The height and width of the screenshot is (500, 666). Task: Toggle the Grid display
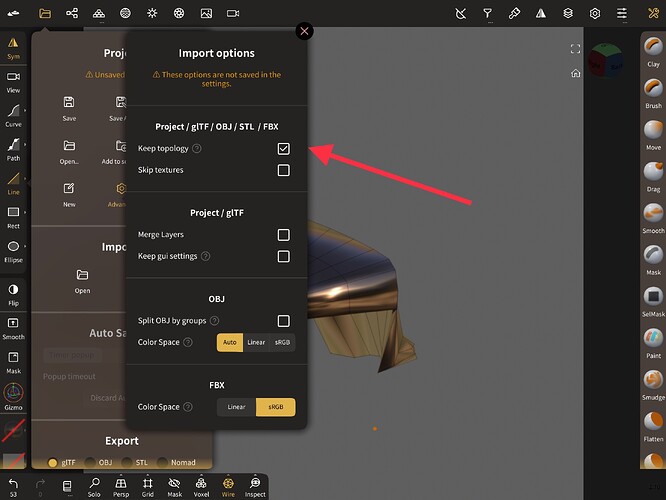coord(147,487)
